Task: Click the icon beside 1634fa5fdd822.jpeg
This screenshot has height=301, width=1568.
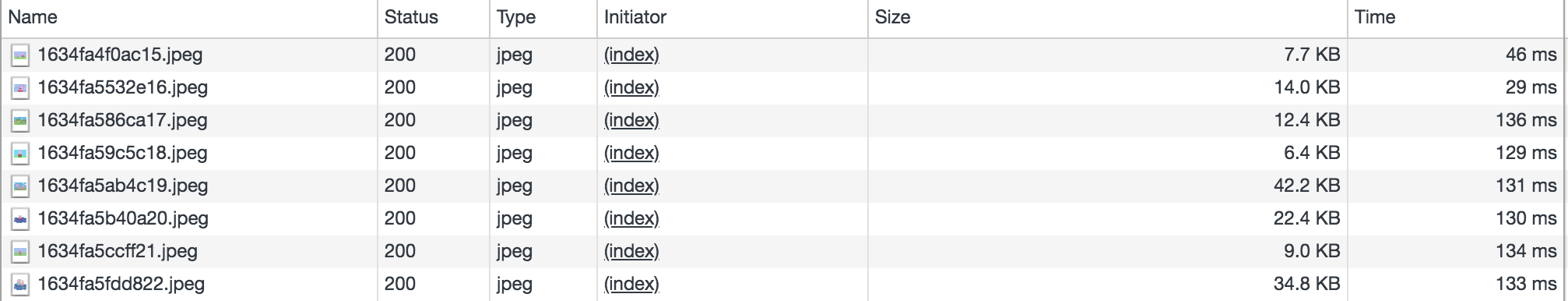Action: tap(20, 285)
